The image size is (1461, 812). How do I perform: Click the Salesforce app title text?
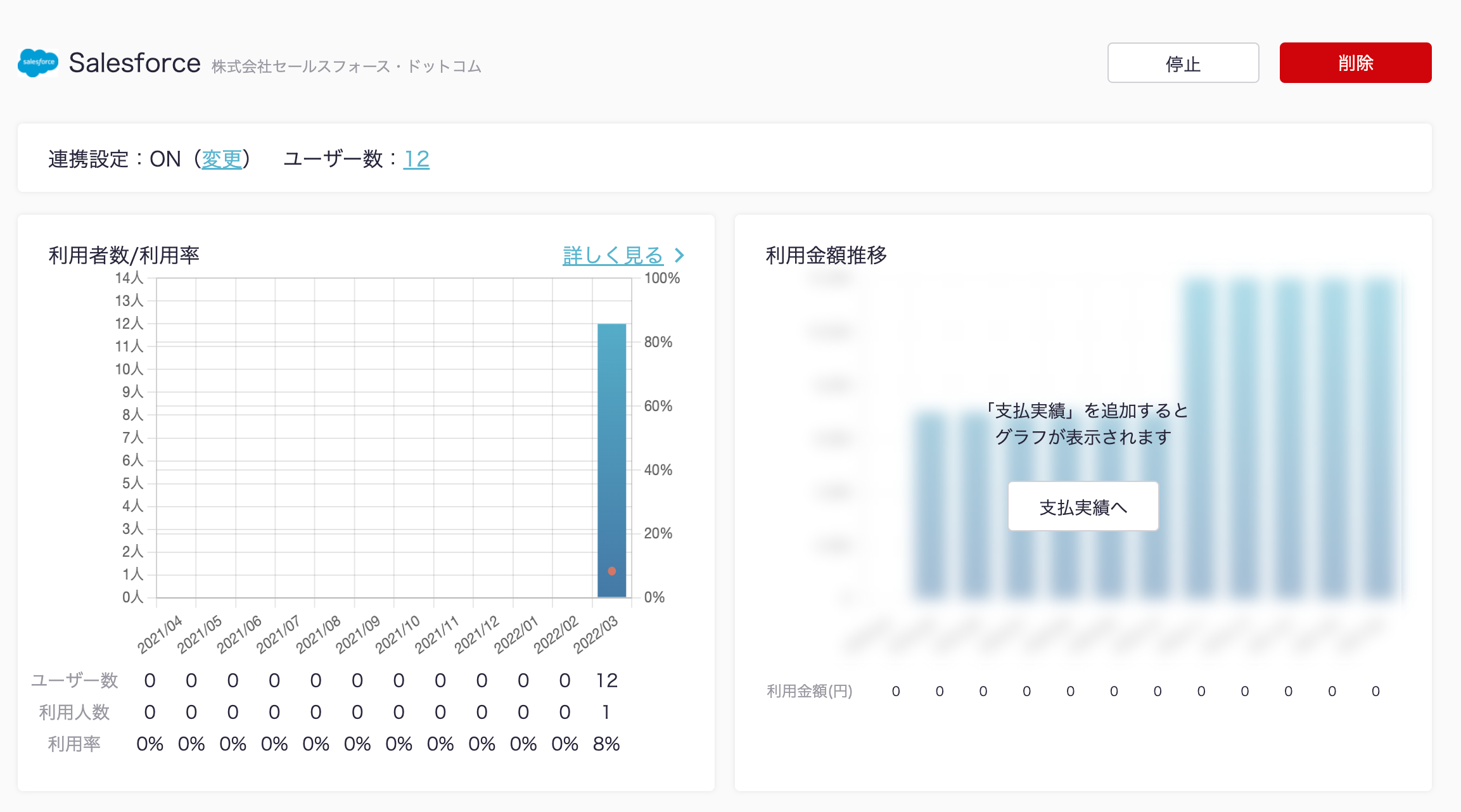[135, 63]
